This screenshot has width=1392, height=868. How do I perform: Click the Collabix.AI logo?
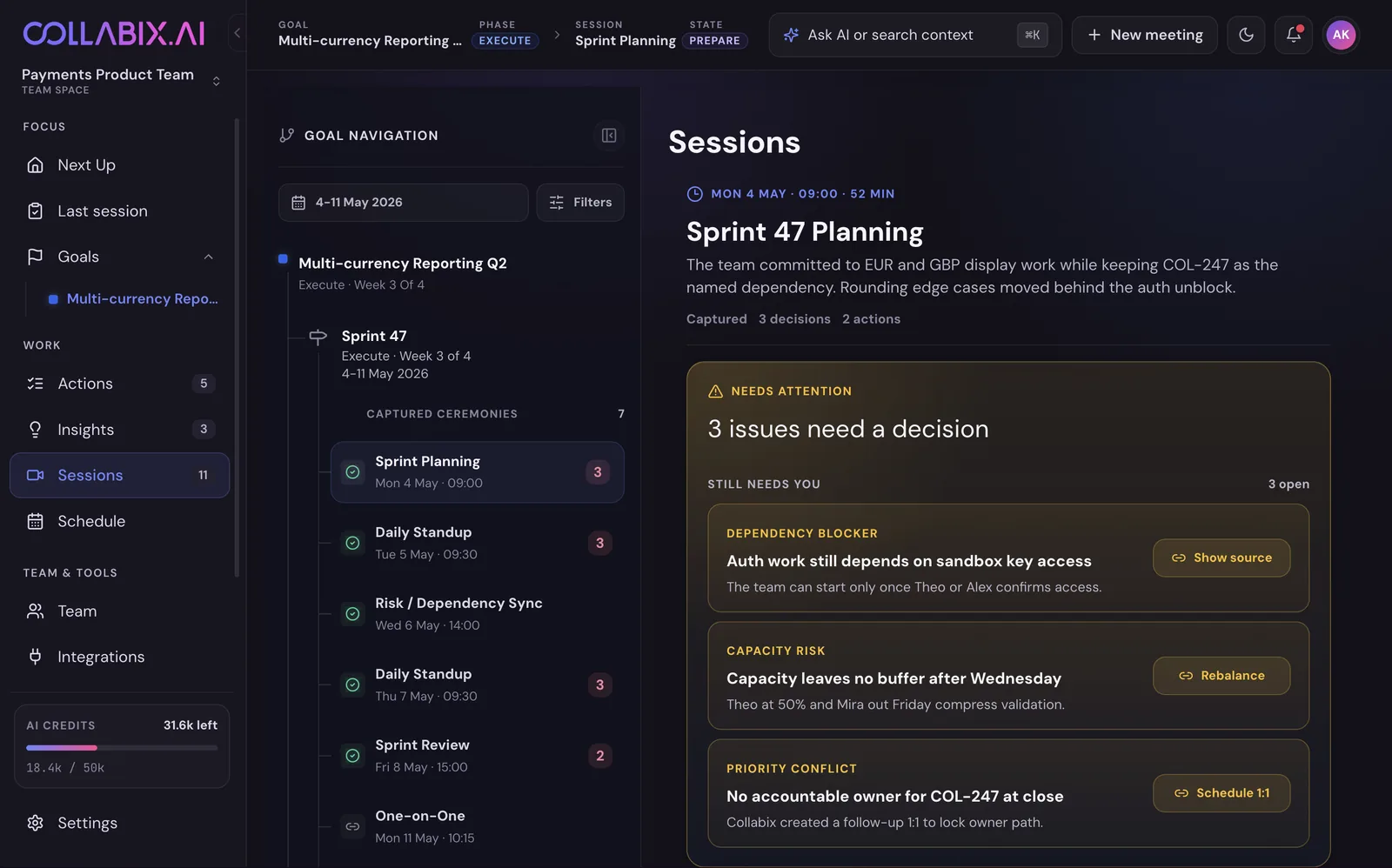point(114,34)
